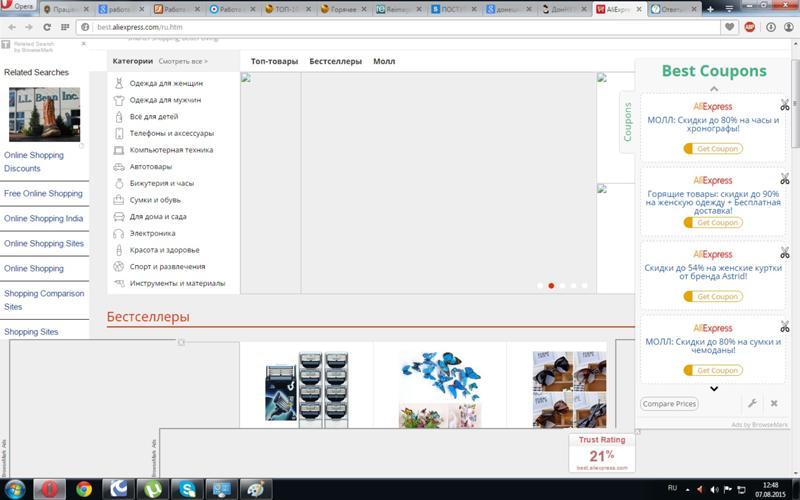The image size is (800, 500).
Task: Open the razor blades bestseller thumbnail
Action: [x=307, y=389]
